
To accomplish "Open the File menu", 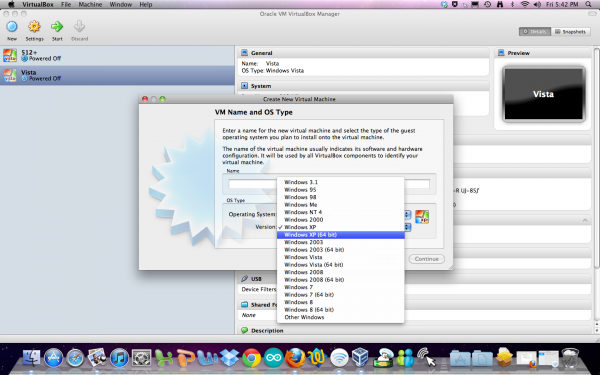I will [66, 4].
